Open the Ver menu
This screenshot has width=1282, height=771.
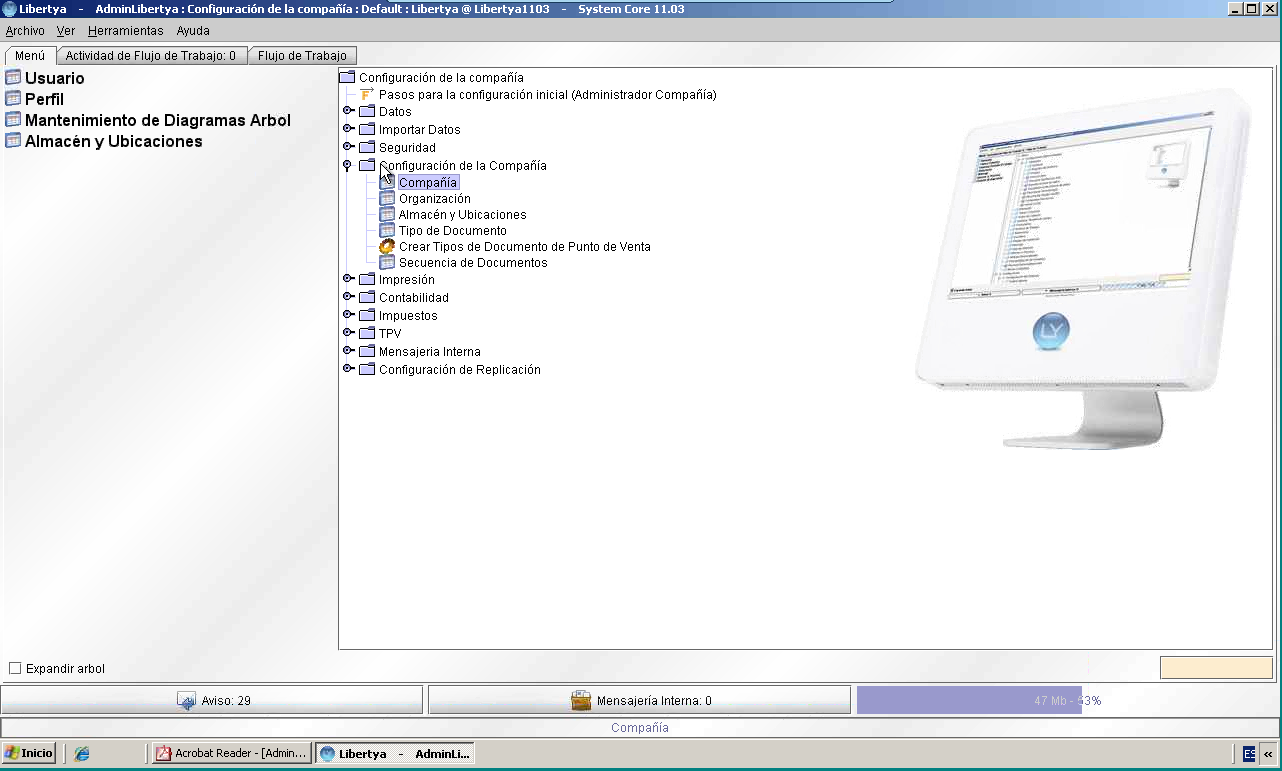point(66,31)
